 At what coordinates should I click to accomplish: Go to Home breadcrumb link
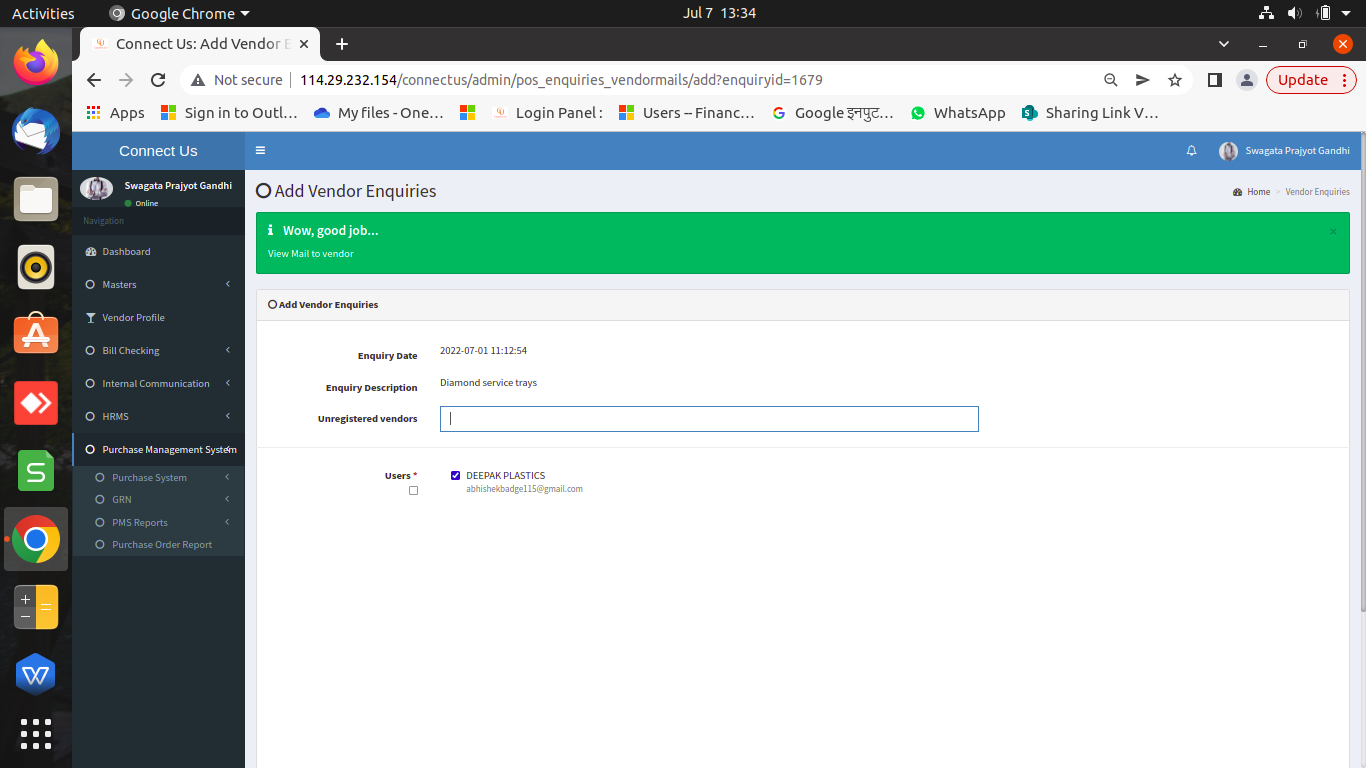click(1258, 192)
